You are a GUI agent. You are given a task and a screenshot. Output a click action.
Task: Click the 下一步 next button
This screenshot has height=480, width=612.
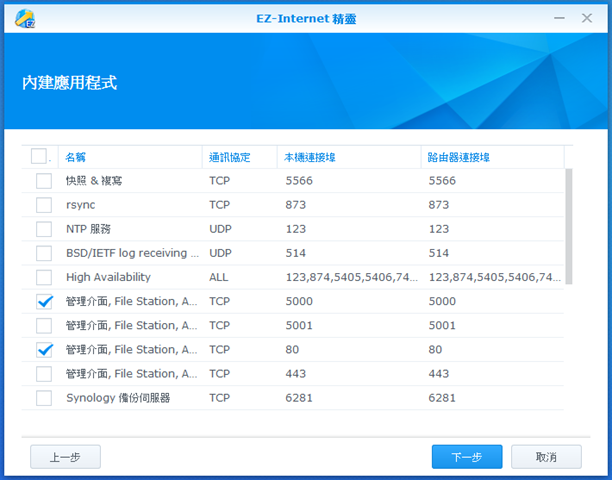tap(467, 457)
